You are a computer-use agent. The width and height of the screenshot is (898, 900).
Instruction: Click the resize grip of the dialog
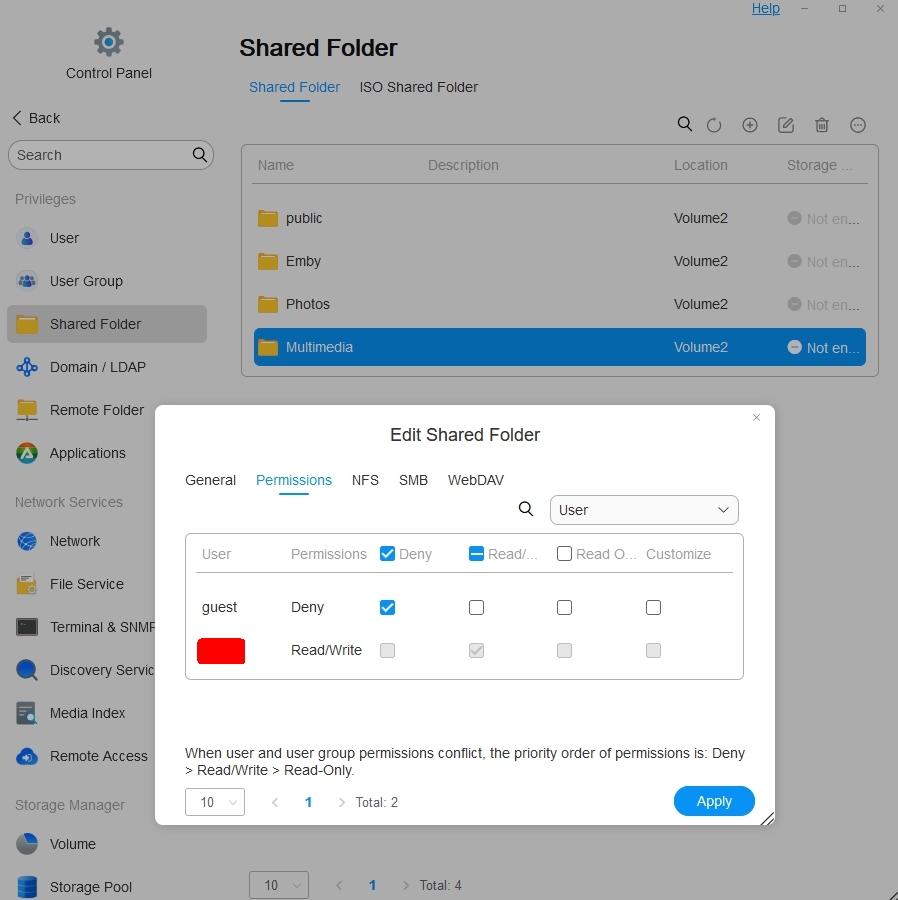coord(767,818)
